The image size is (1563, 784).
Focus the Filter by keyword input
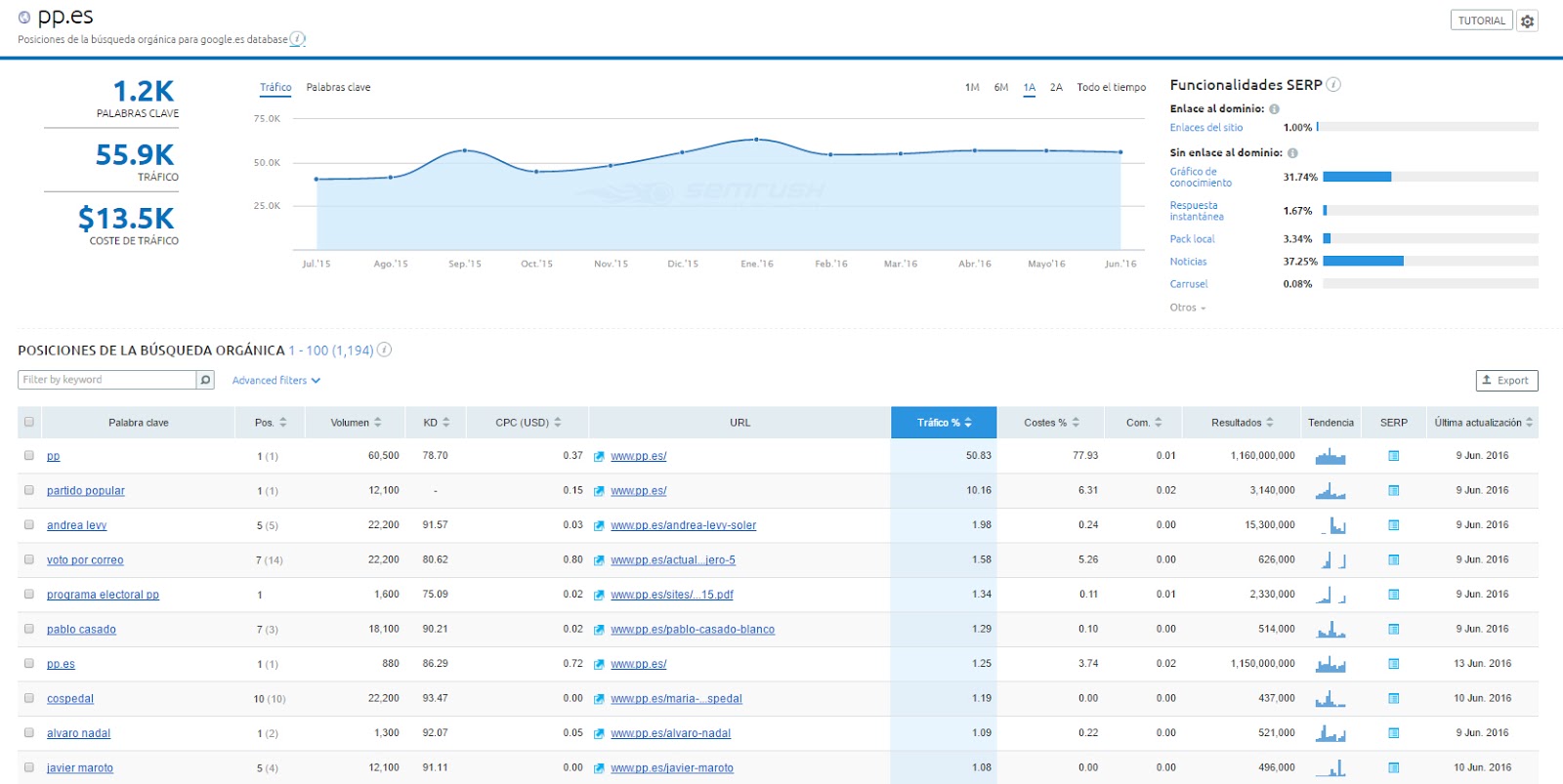point(107,380)
